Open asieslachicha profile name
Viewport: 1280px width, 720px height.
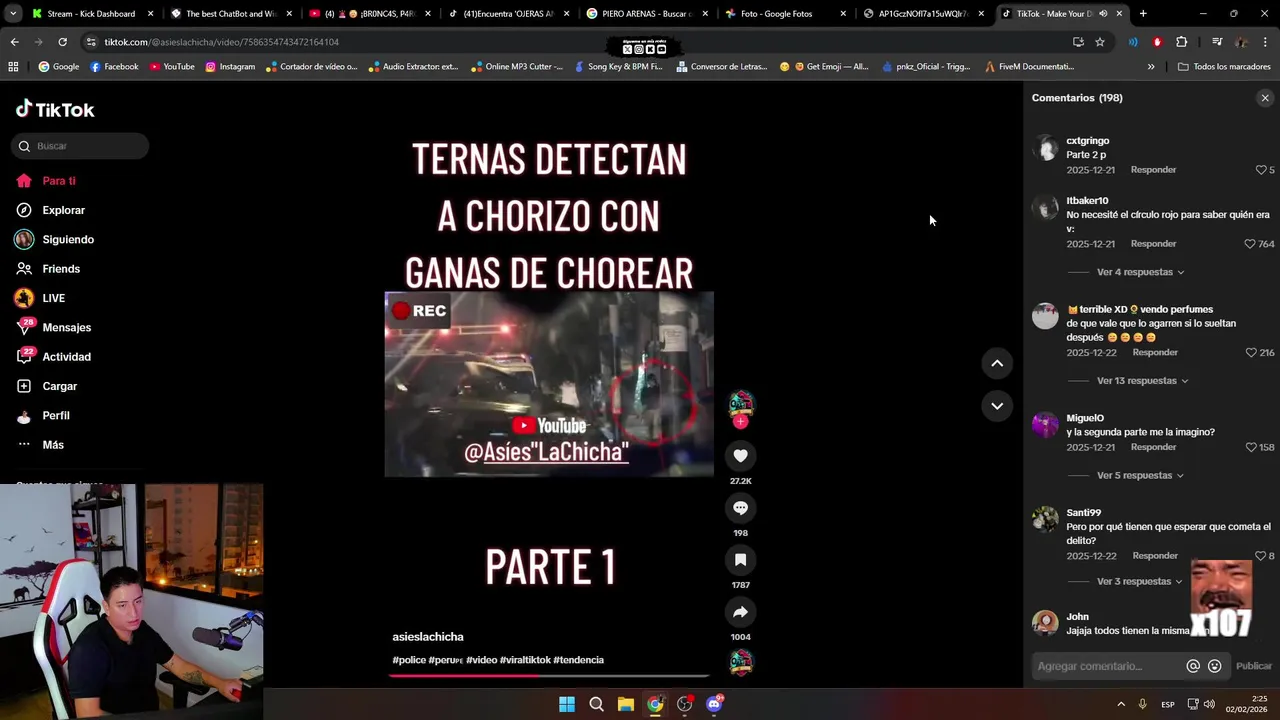click(428, 637)
